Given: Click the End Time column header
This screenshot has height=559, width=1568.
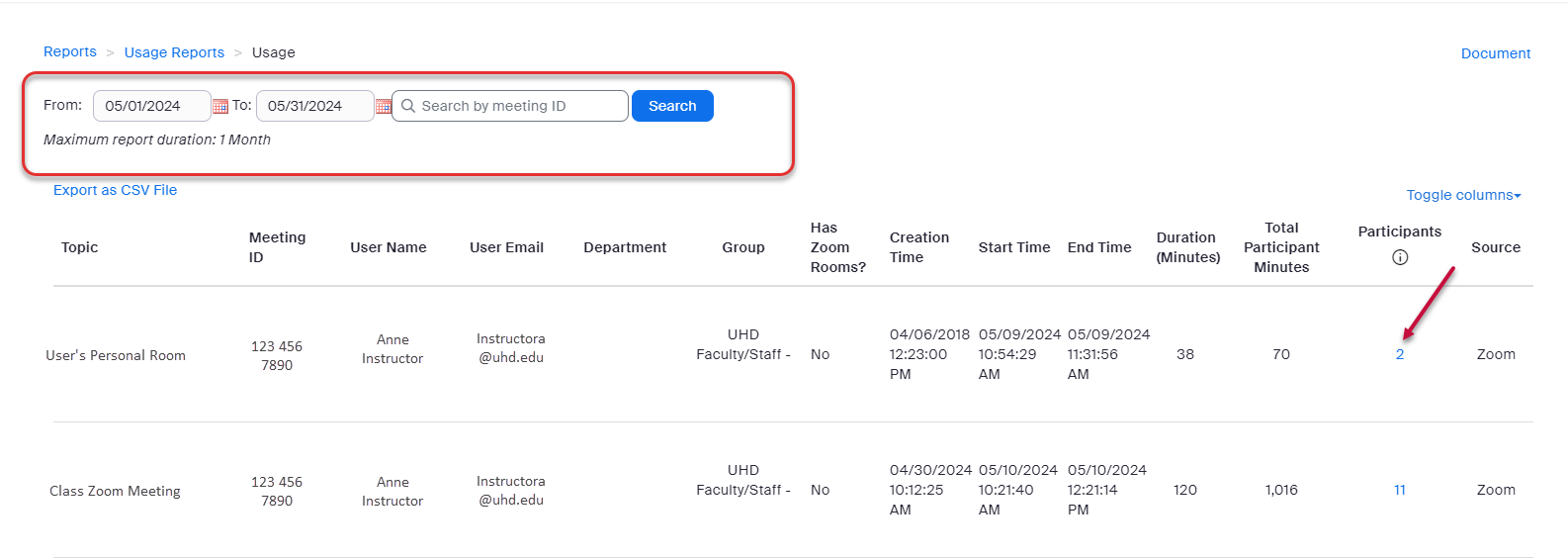Looking at the screenshot, I should 1099,247.
